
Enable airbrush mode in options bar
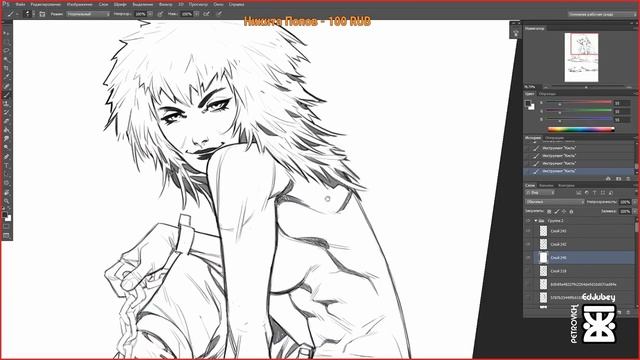coord(207,14)
